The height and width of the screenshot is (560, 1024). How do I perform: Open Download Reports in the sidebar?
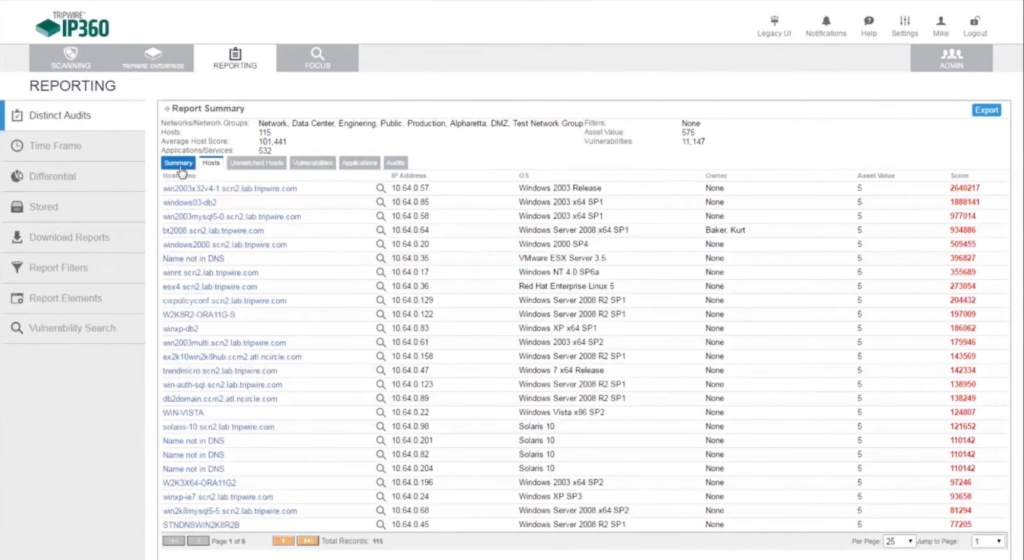(x=73, y=237)
